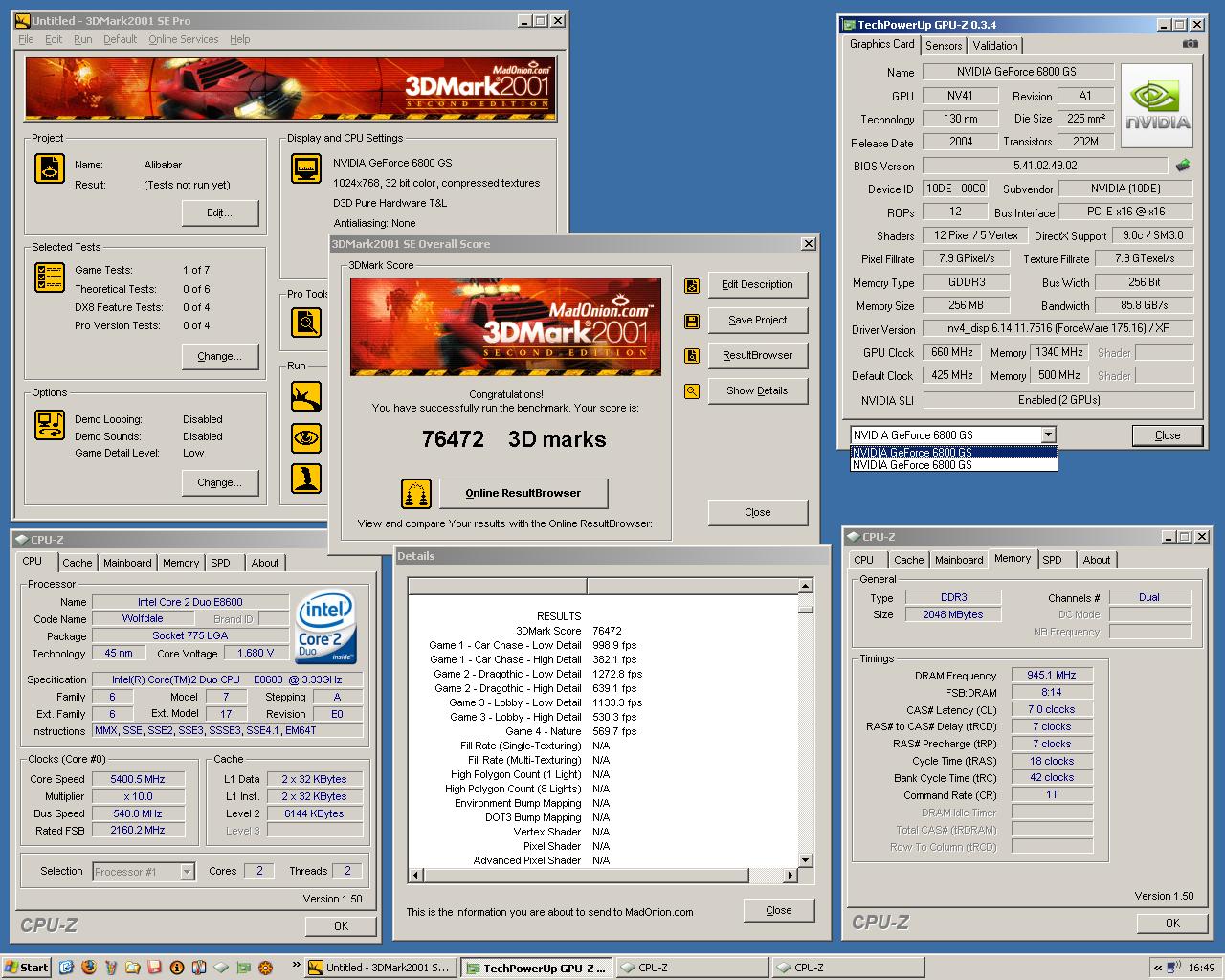Click Close button in GPU-Z window
The height and width of the screenshot is (980, 1225).
[x=1168, y=435]
